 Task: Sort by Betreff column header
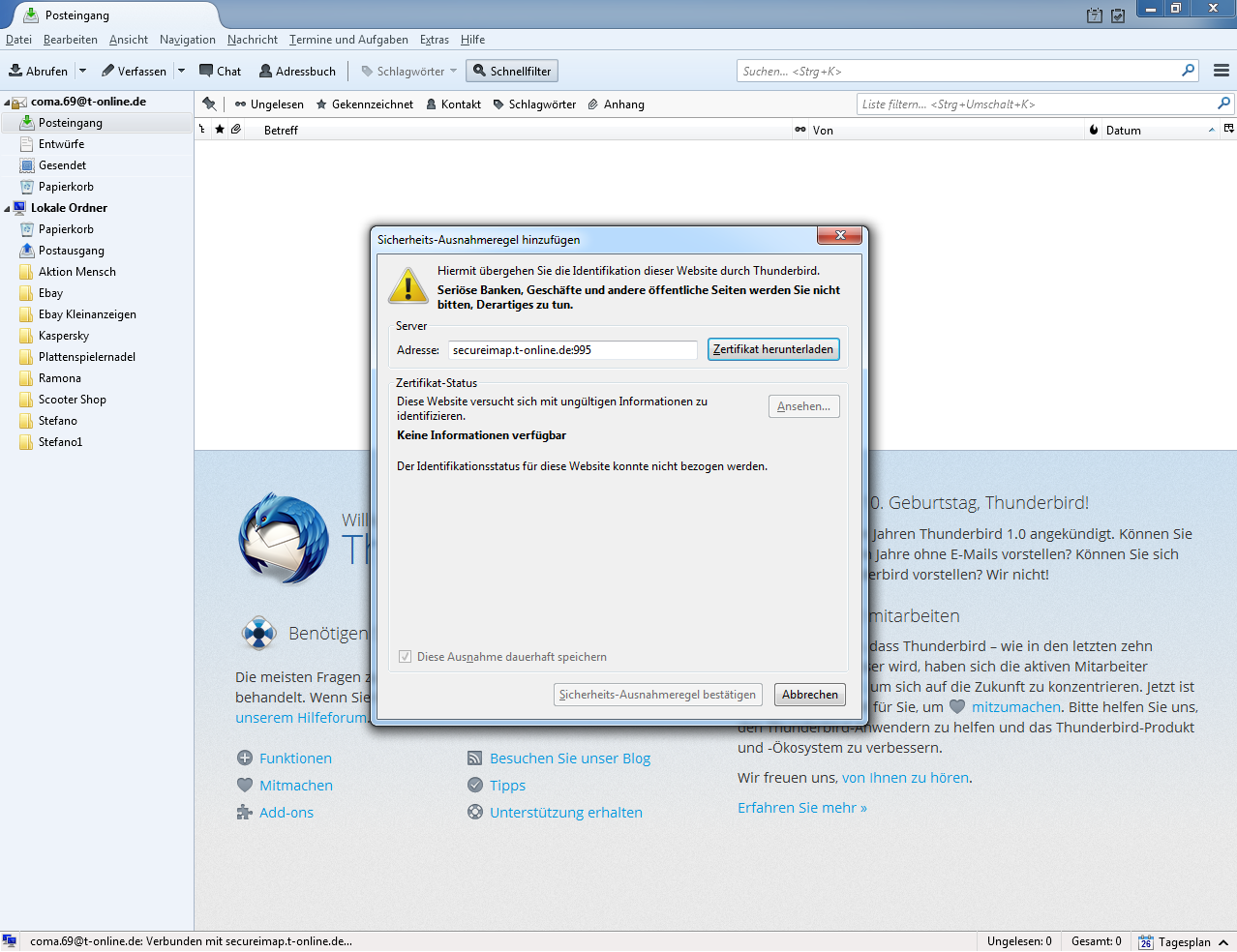[x=519, y=130]
